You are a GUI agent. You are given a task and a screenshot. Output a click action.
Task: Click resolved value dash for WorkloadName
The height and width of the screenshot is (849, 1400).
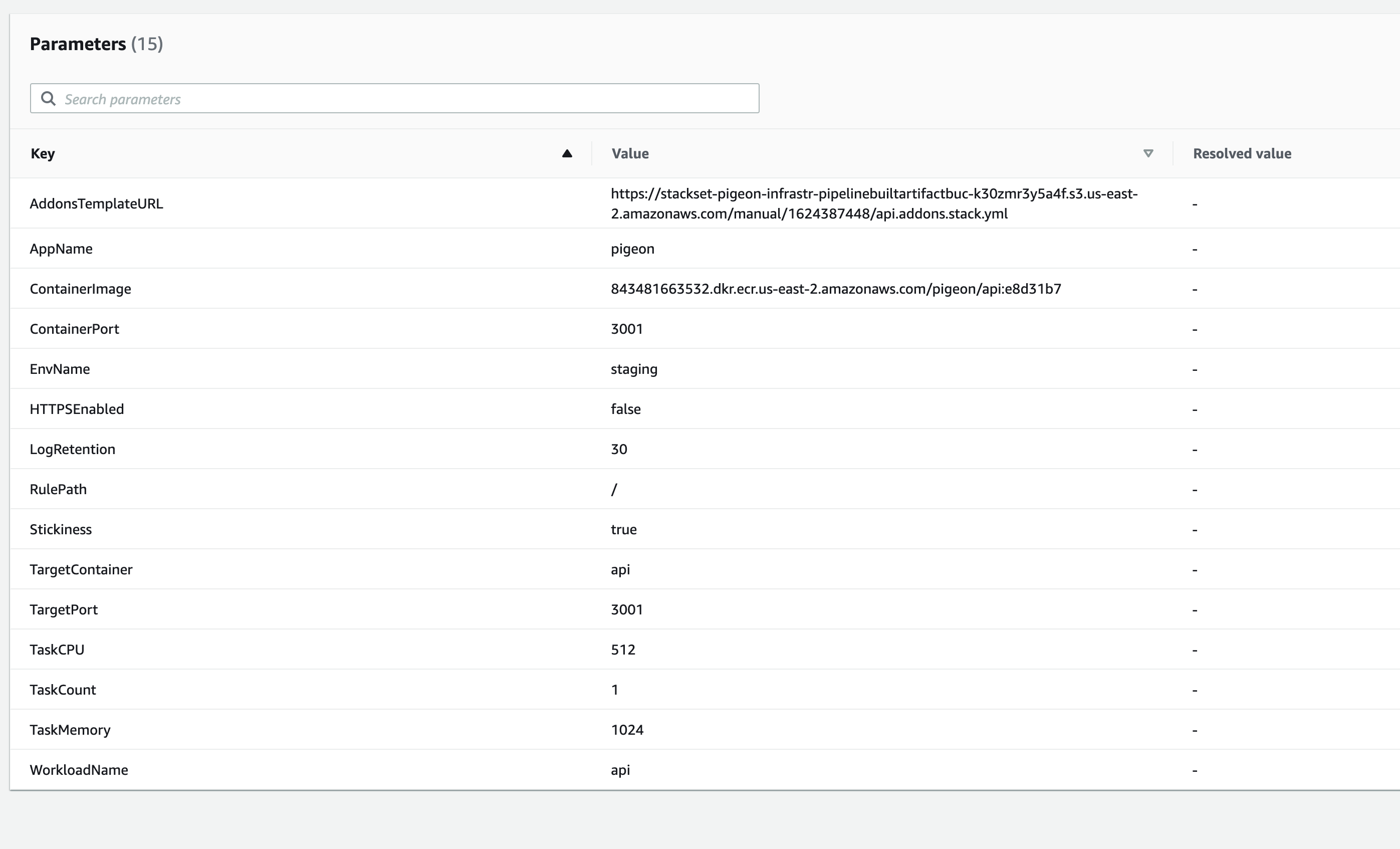1195,771
